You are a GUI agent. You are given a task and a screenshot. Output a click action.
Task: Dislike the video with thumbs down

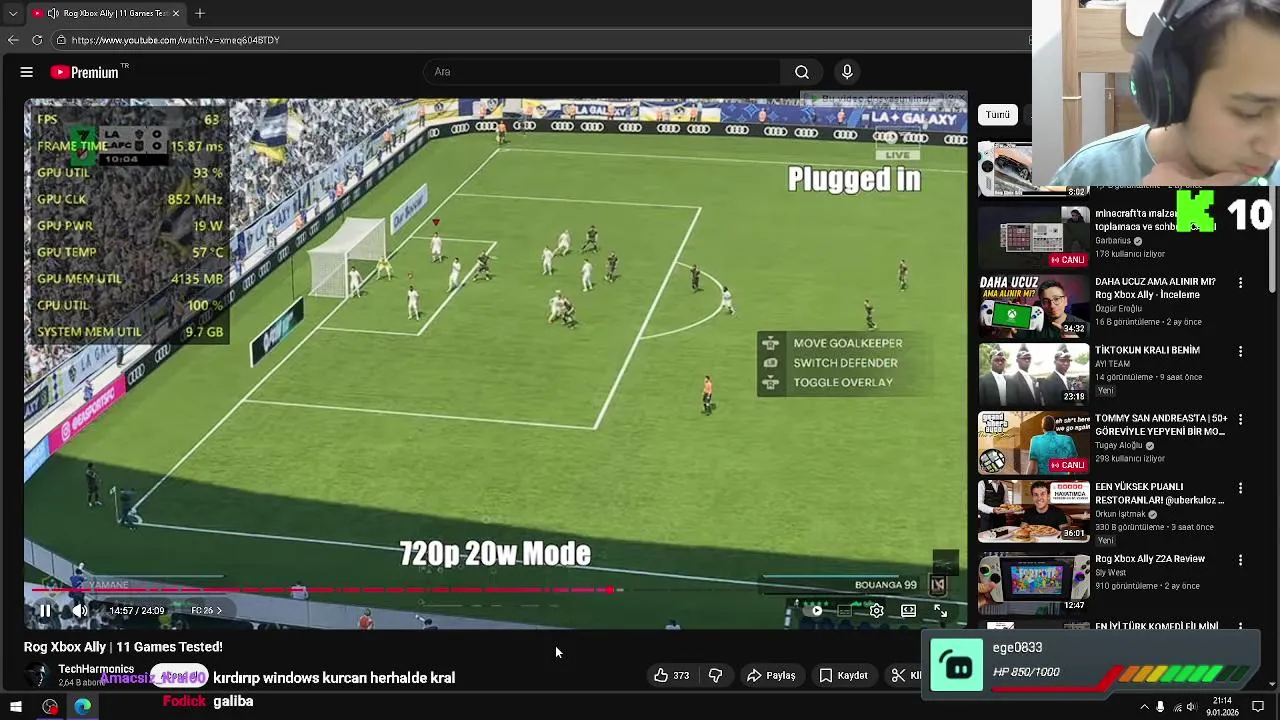[x=715, y=676]
